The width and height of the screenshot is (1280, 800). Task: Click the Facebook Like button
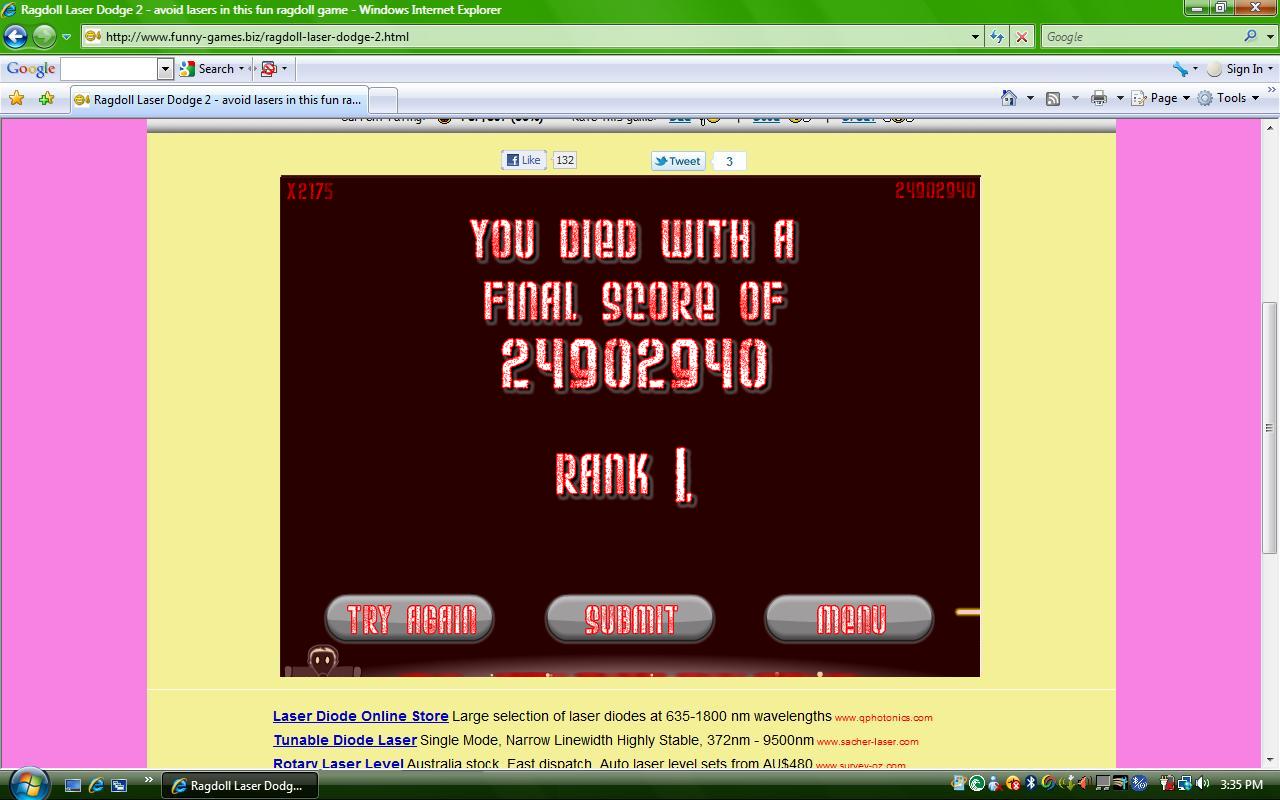coord(523,160)
